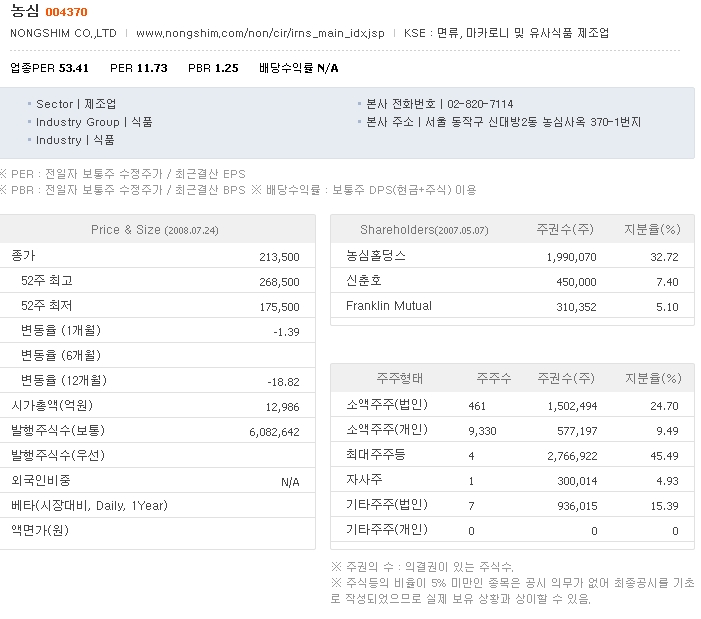Image resolution: width=701 pixels, height=619 pixels.
Task: Select the 소액주주(개인) row label
Action: [387, 430]
